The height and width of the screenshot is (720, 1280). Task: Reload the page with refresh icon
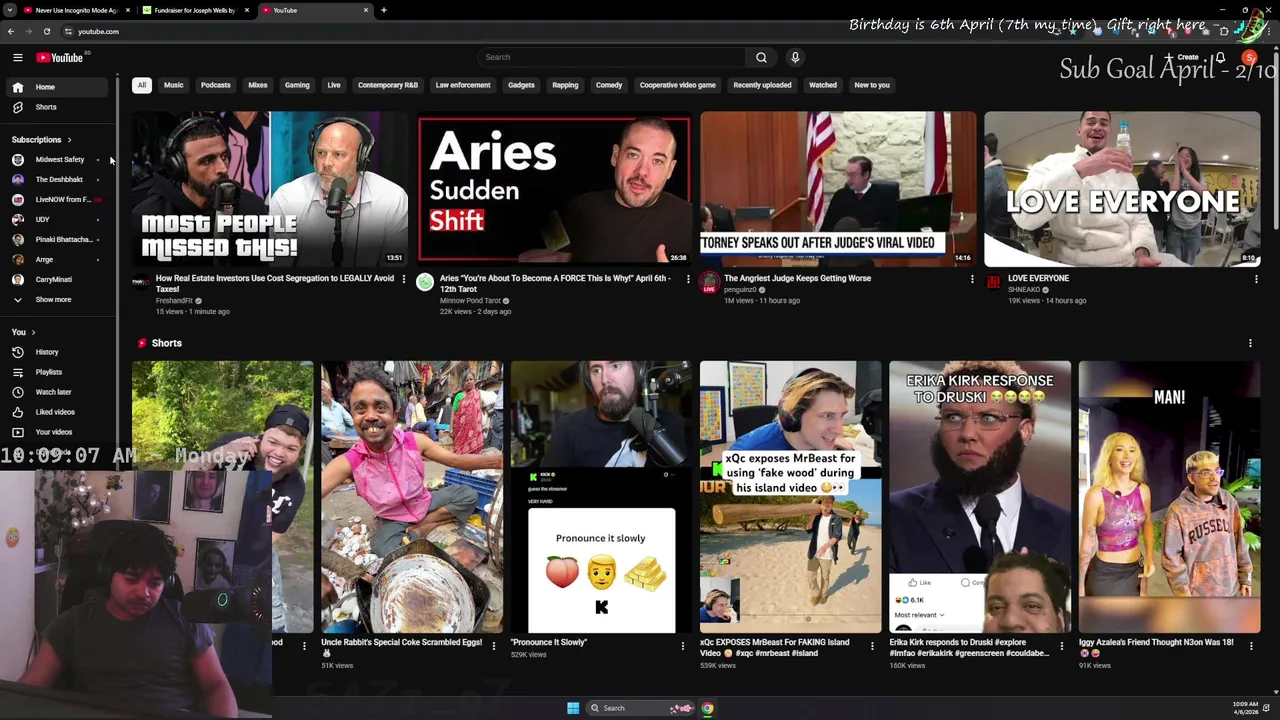47,31
